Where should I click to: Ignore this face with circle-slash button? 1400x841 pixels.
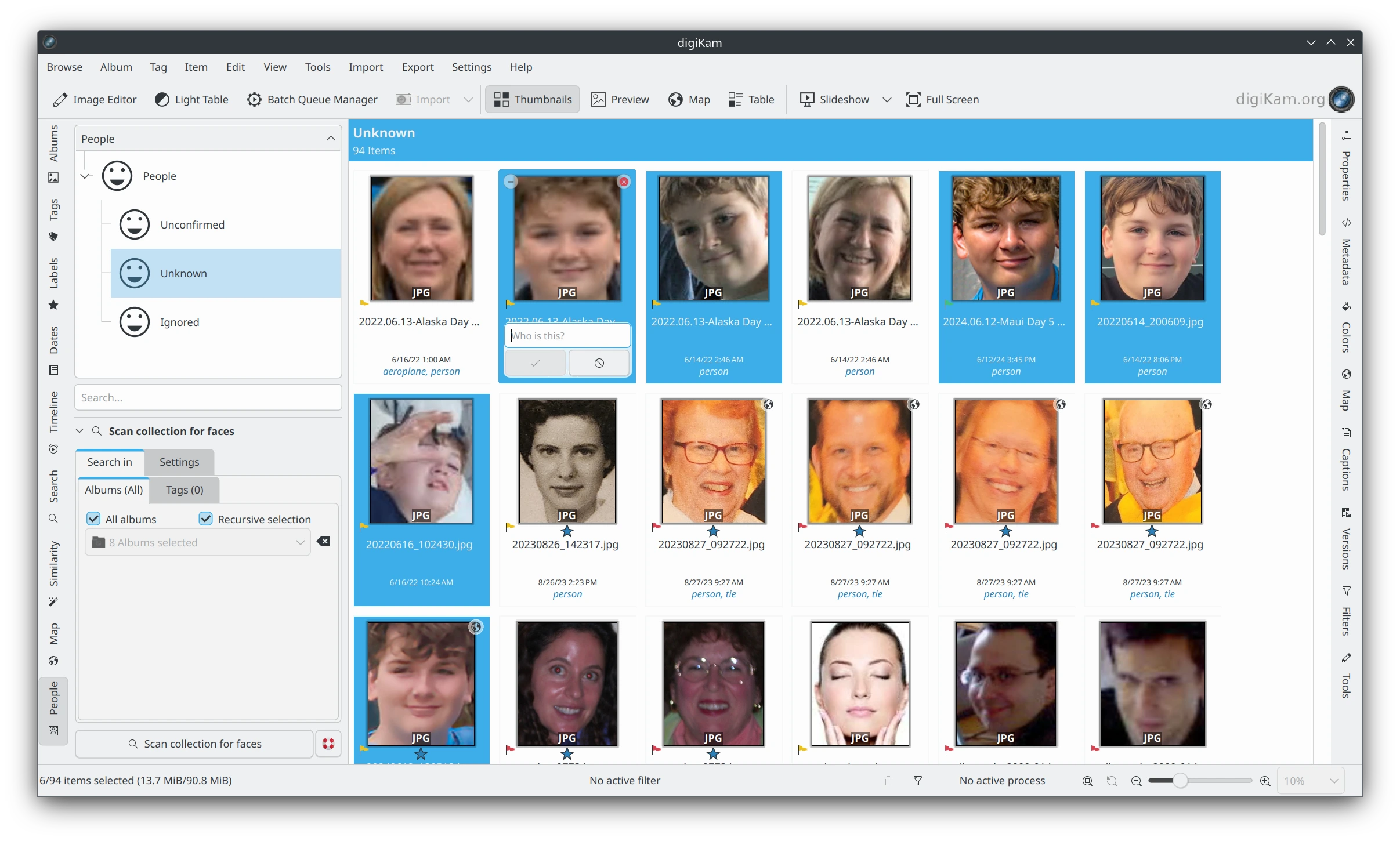pyautogui.click(x=599, y=363)
